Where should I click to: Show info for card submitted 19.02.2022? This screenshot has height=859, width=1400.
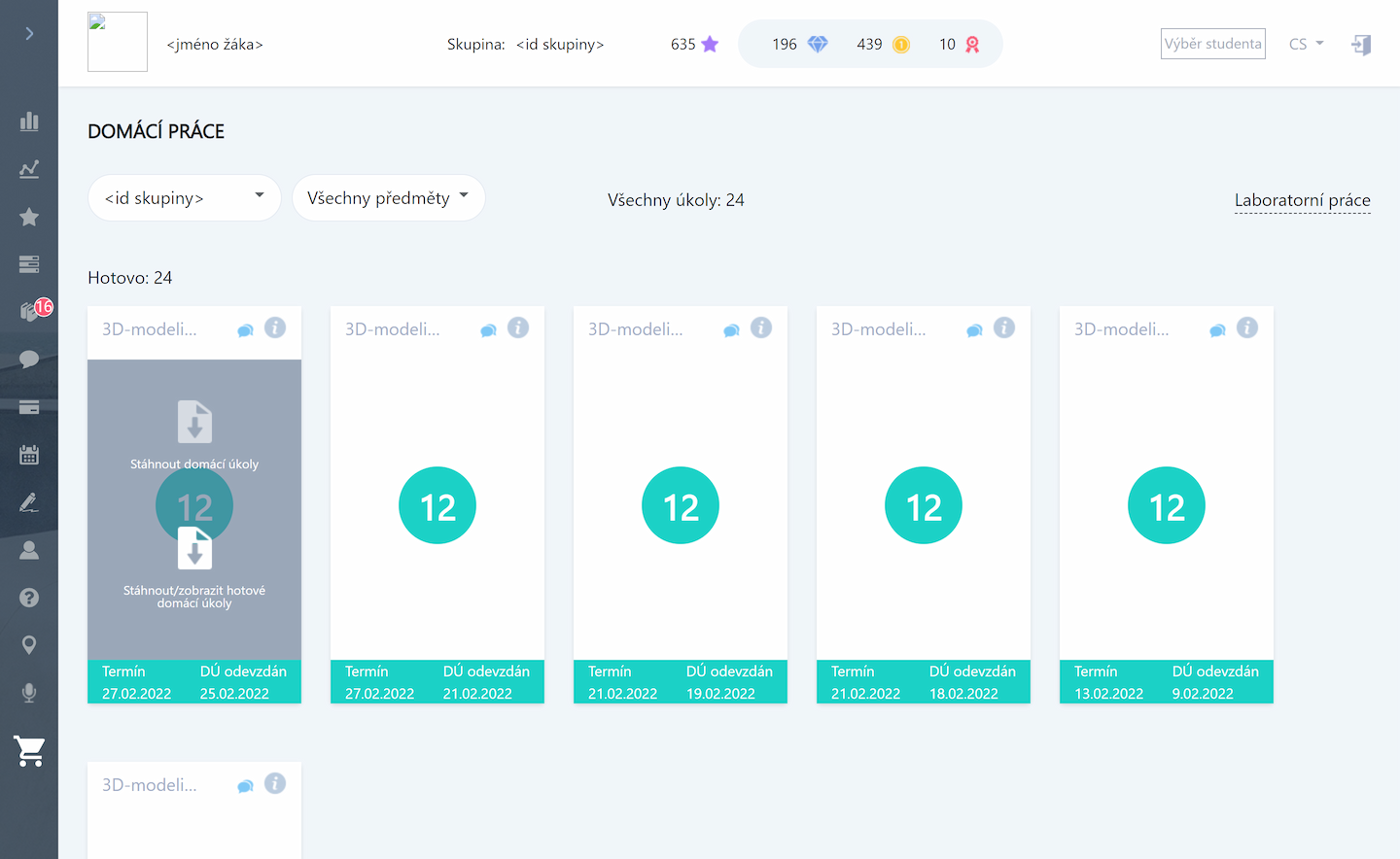[x=761, y=327]
